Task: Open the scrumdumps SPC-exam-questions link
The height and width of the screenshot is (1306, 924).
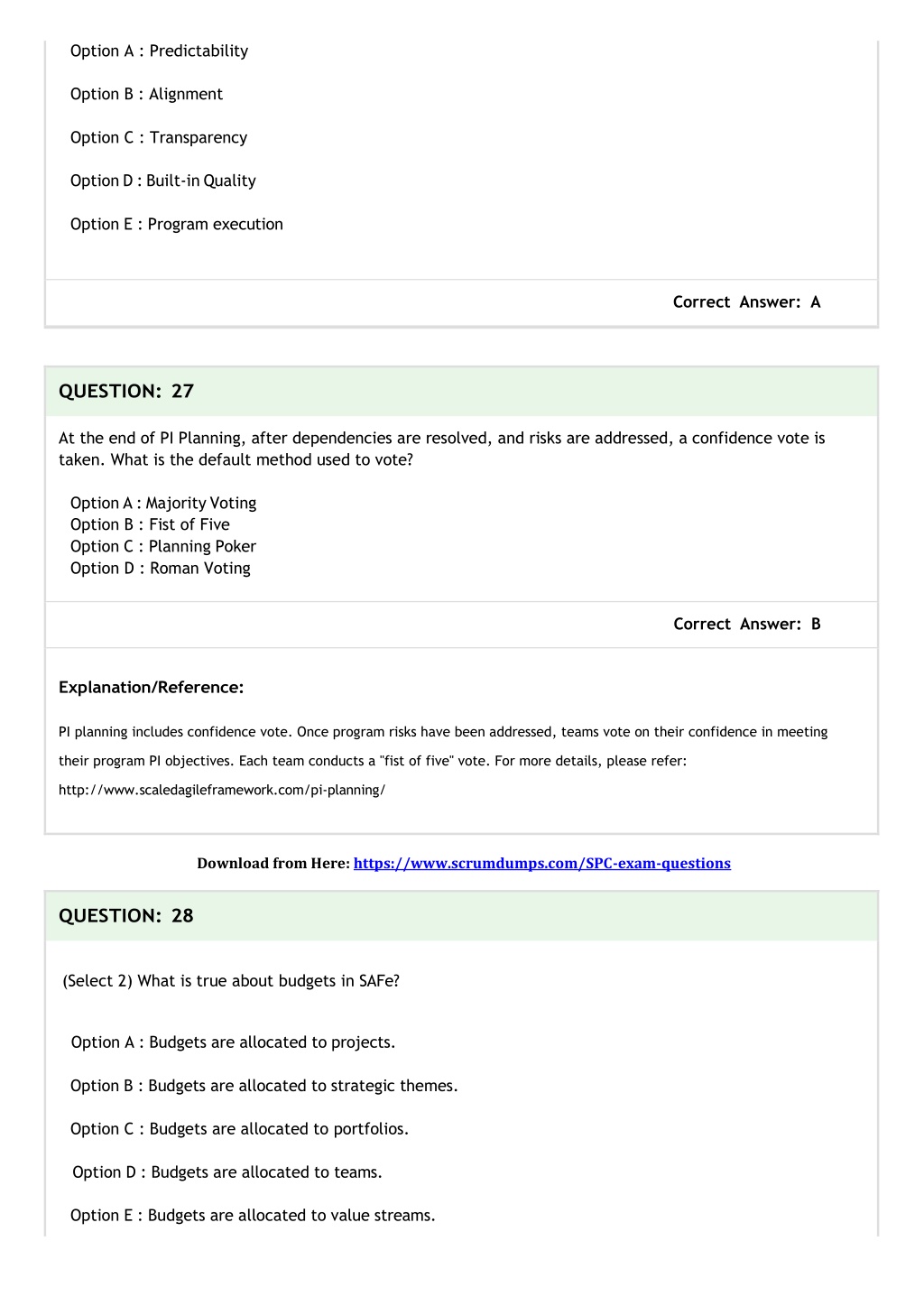Action: (x=541, y=864)
